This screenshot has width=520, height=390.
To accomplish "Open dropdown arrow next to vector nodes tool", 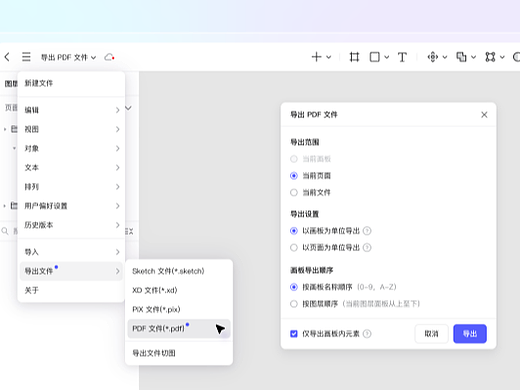I will coord(502,57).
